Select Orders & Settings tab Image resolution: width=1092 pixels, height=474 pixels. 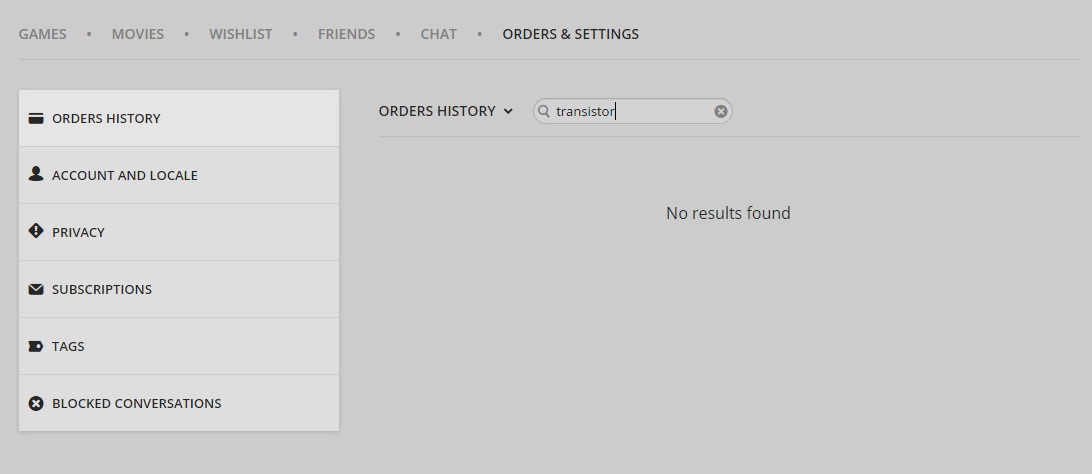[x=570, y=34]
